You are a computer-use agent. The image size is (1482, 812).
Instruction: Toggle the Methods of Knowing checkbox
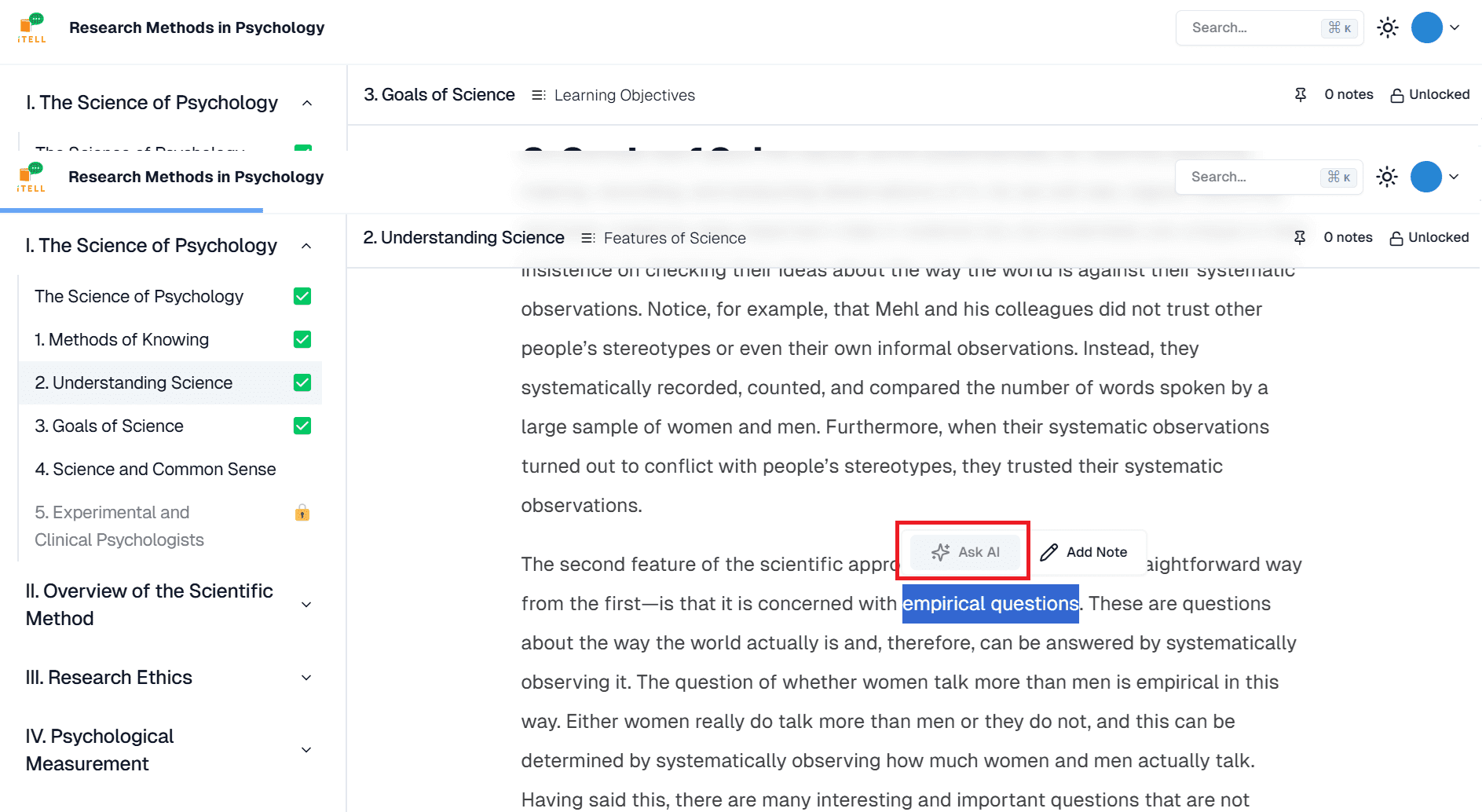(302, 339)
